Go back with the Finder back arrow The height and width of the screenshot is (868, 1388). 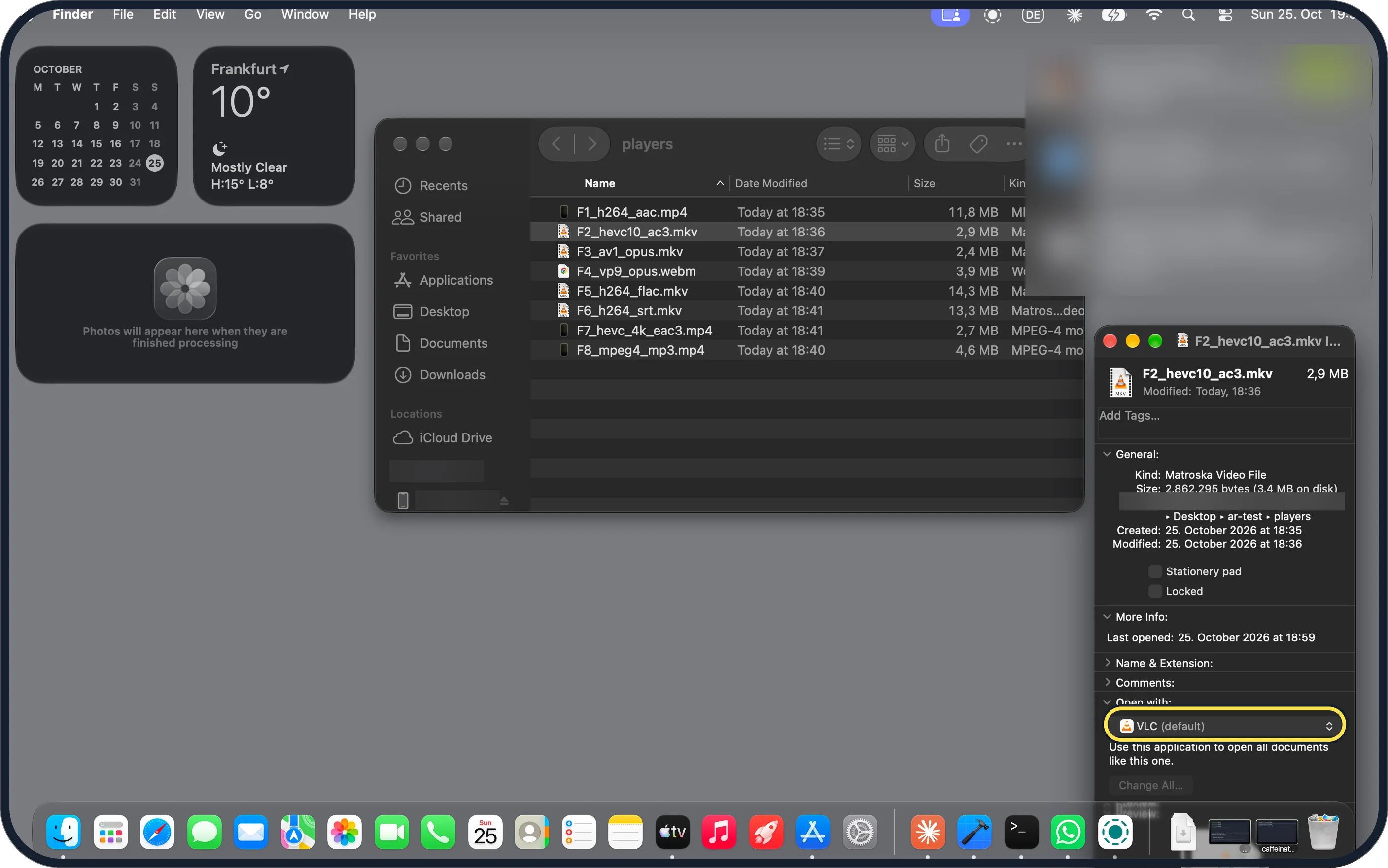[x=556, y=143]
